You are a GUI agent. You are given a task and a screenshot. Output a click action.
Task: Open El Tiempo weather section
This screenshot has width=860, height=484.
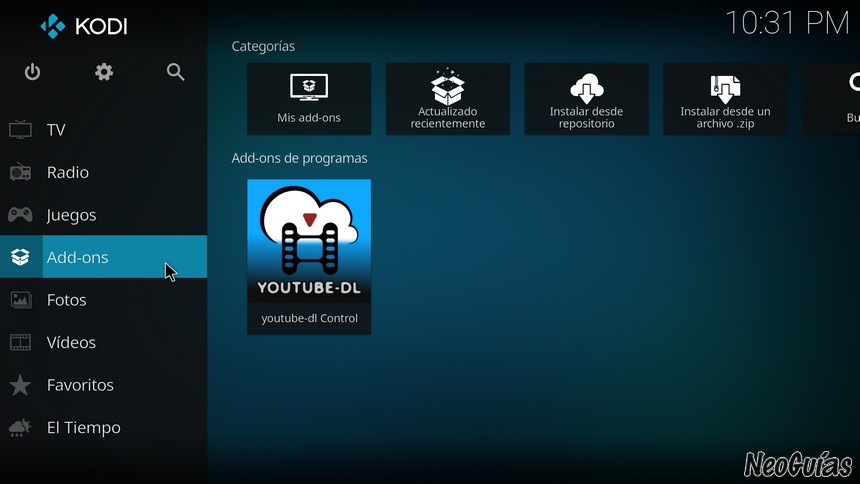[x=104, y=427]
